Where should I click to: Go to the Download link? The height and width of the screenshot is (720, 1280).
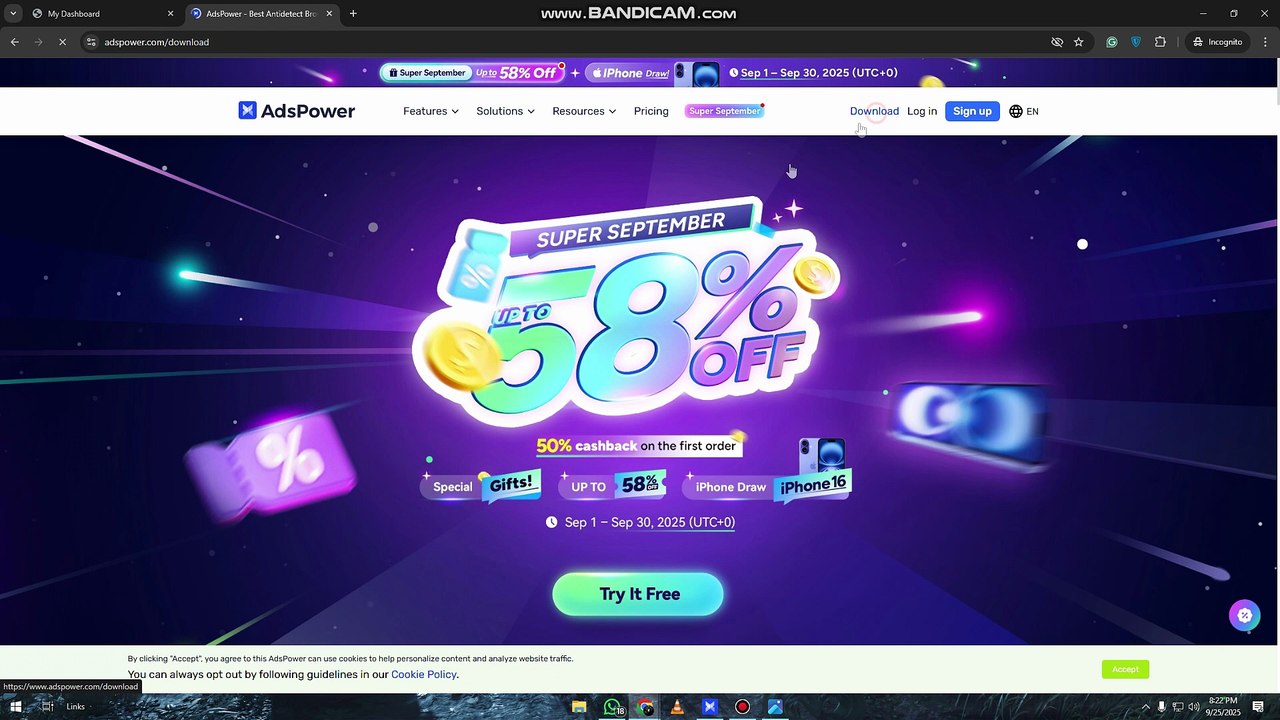[x=874, y=111]
